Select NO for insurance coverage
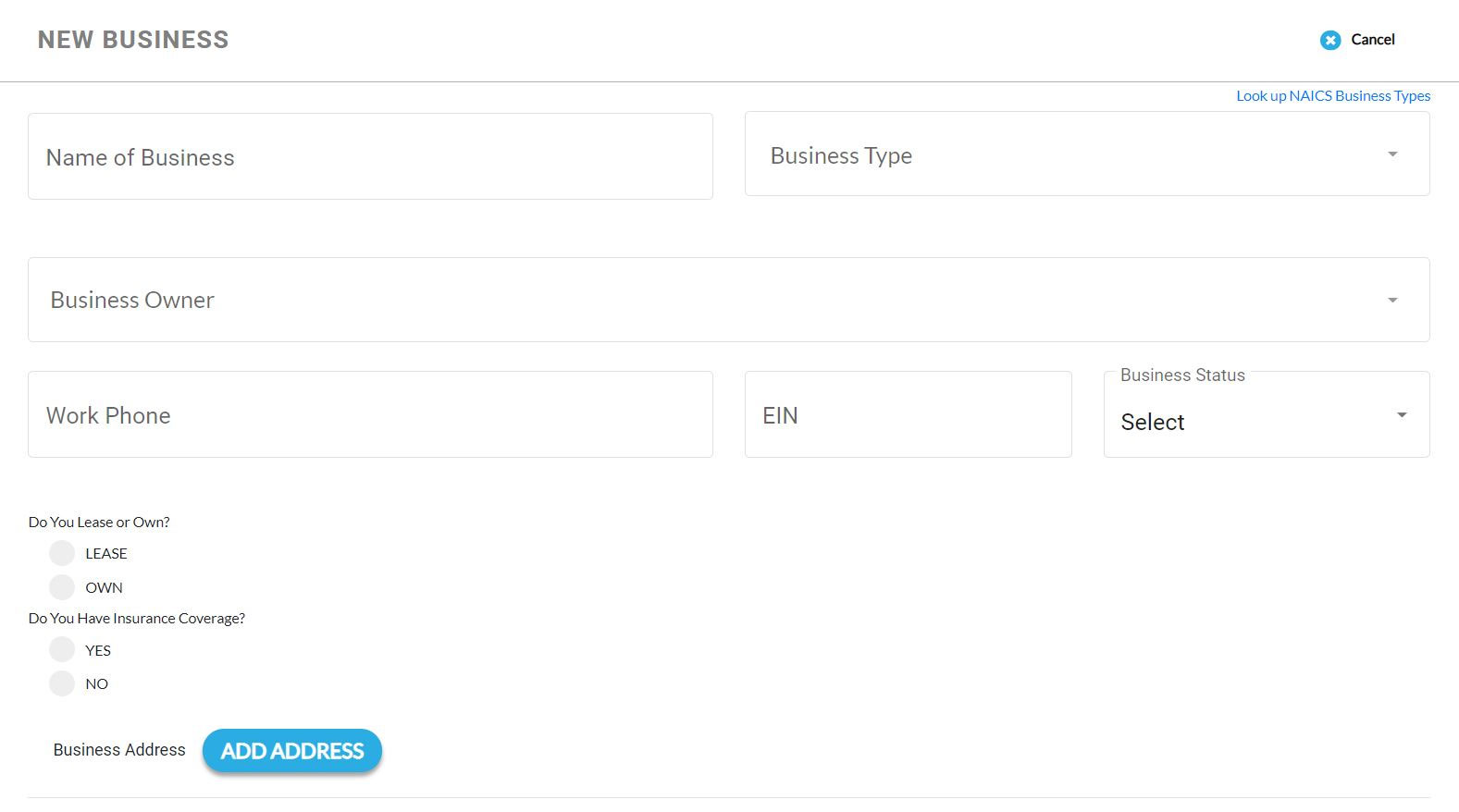Screen dimensions: 1459x812 click(x=62, y=683)
